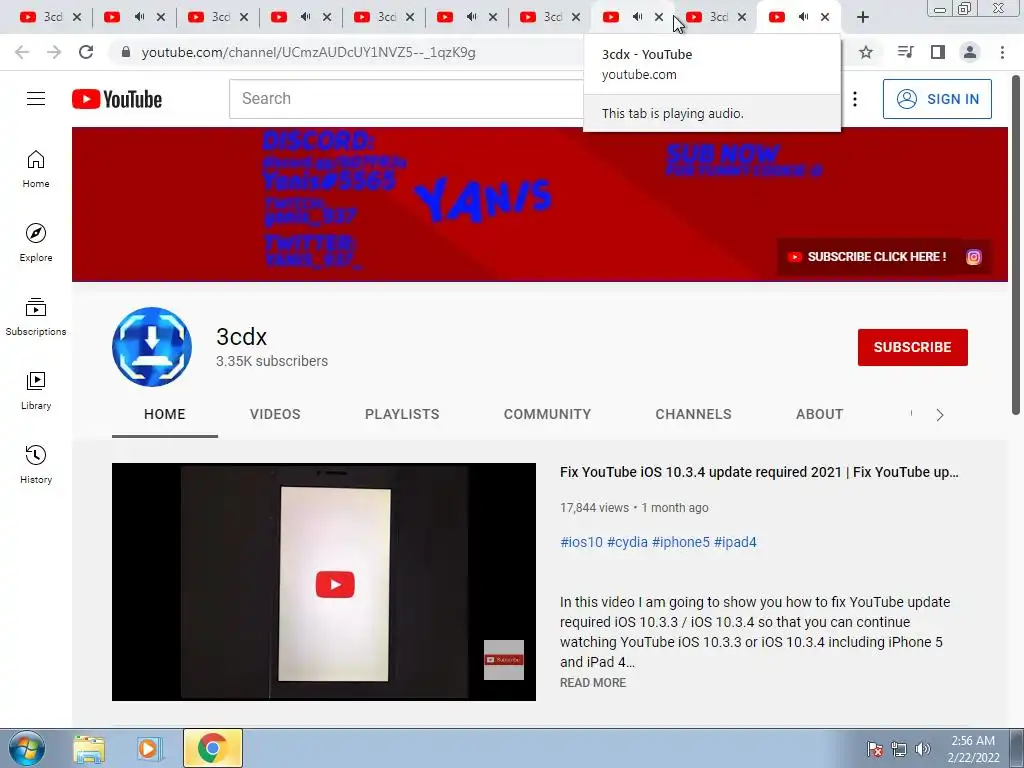Switch to the HOME channel tab

(165, 414)
